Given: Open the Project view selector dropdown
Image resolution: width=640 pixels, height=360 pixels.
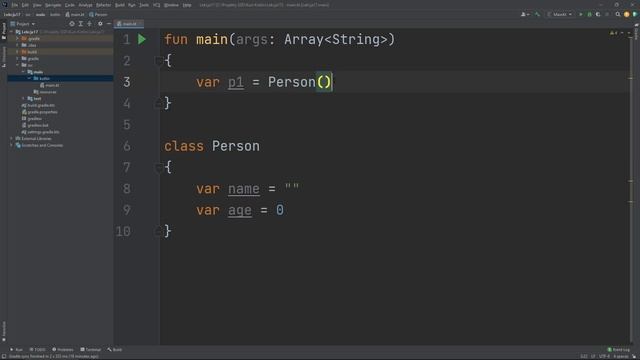Looking at the screenshot, I should [x=22, y=24].
